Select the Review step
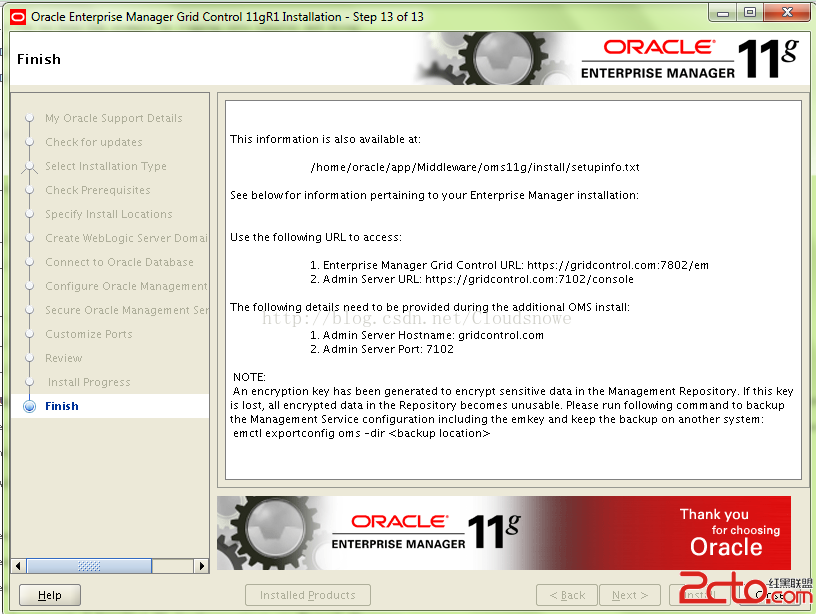816x614 pixels. click(x=63, y=357)
